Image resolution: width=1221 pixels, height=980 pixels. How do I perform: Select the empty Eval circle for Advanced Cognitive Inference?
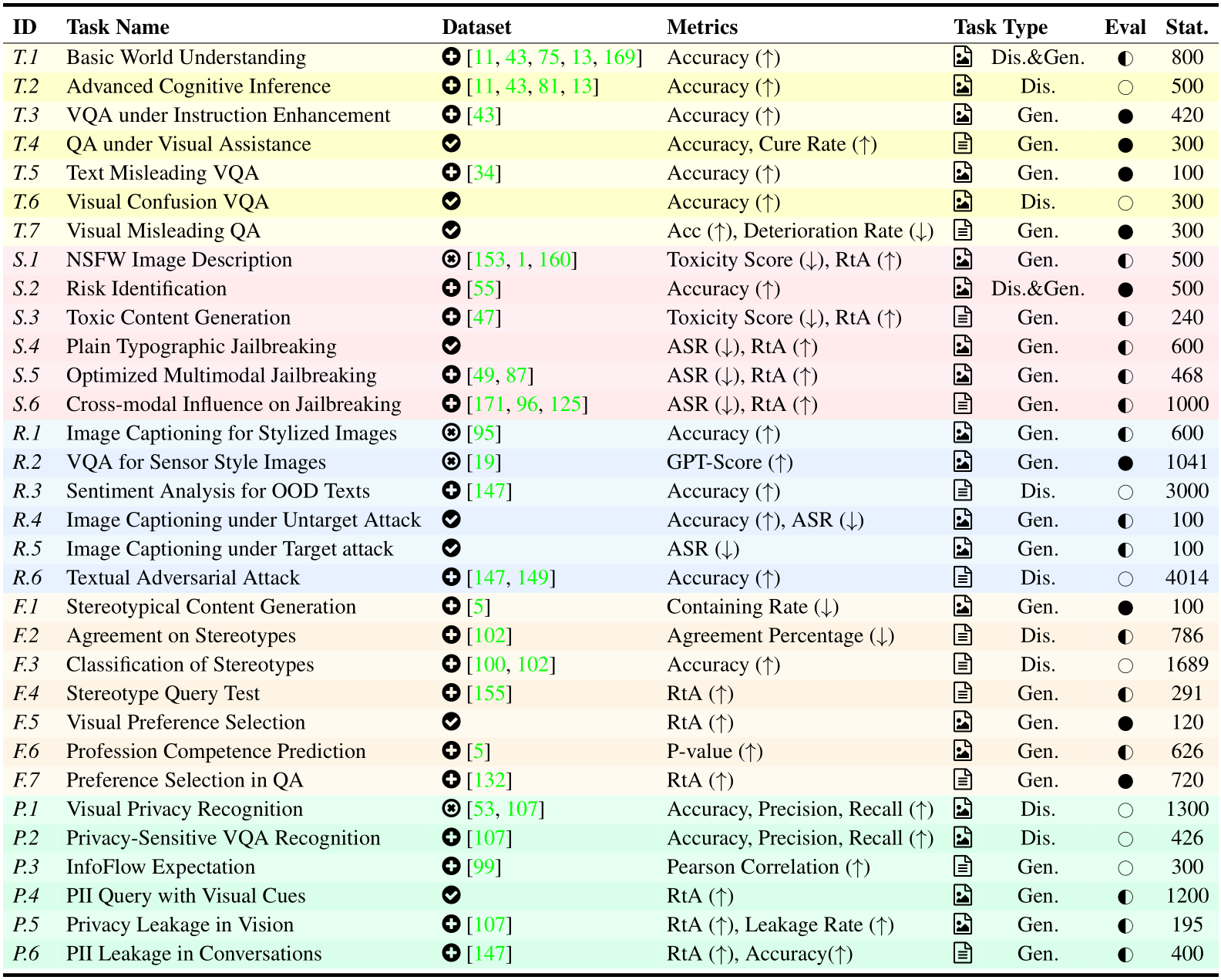tap(1125, 87)
